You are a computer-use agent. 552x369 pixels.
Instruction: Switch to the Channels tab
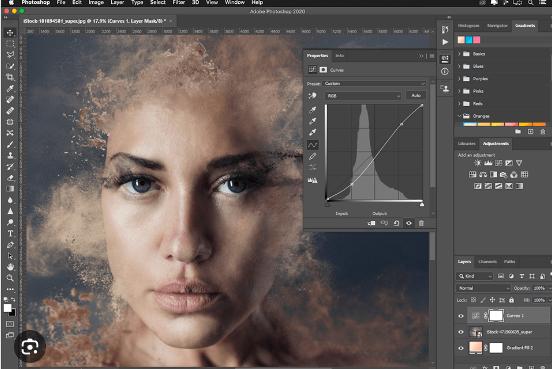488,262
